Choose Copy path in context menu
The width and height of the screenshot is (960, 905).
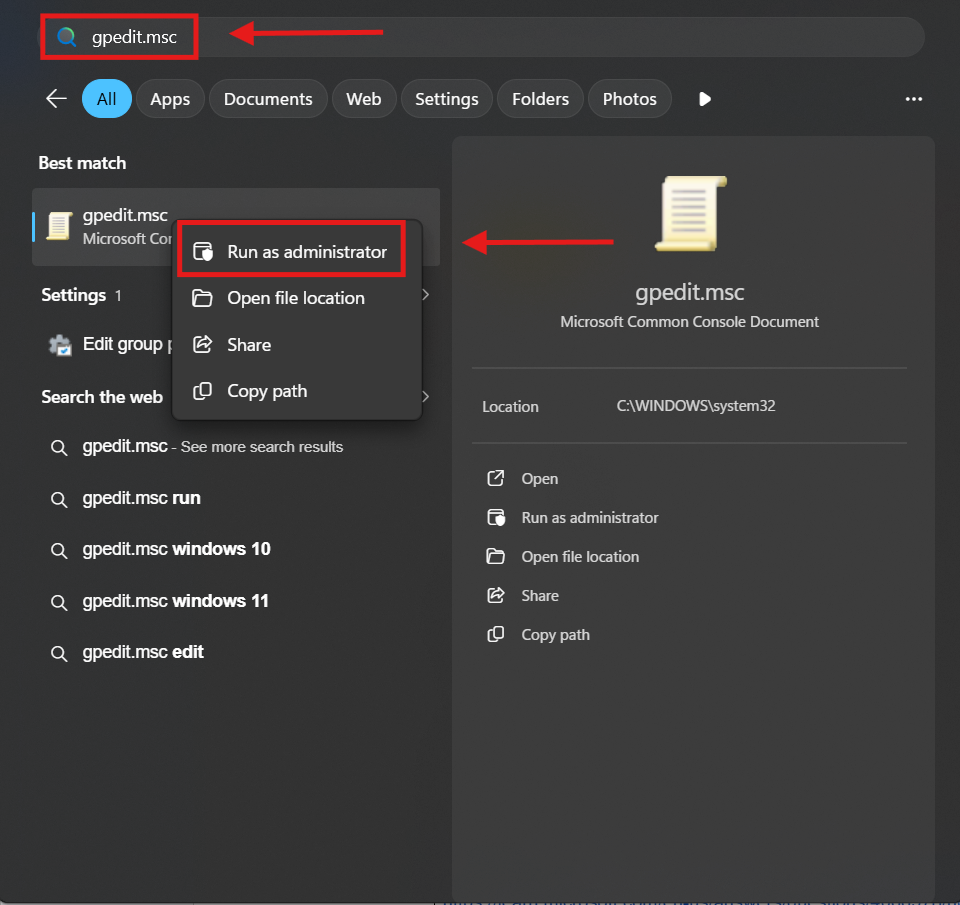[297, 391]
